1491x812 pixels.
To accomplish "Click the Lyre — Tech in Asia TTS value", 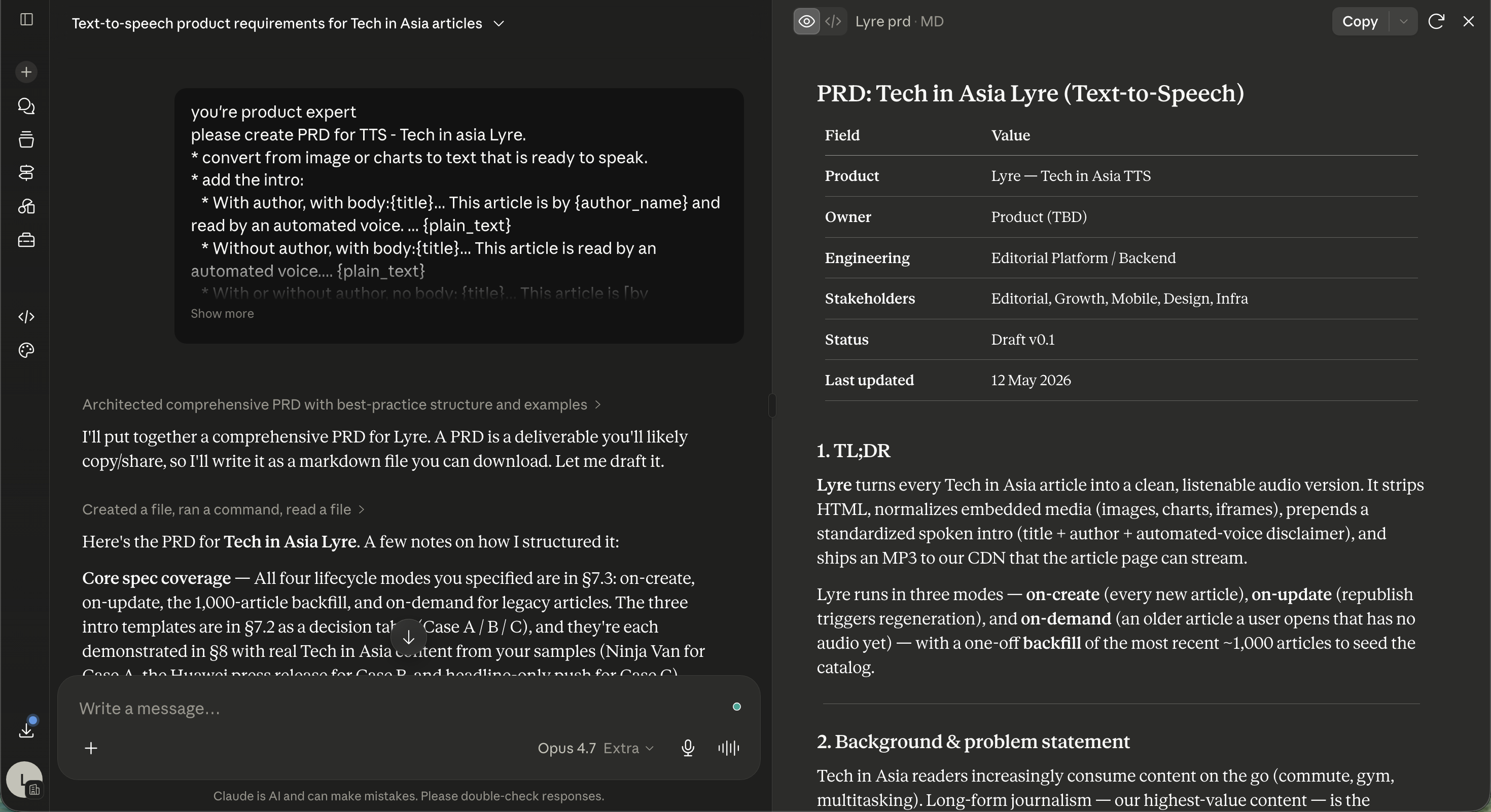I will tap(1071, 176).
